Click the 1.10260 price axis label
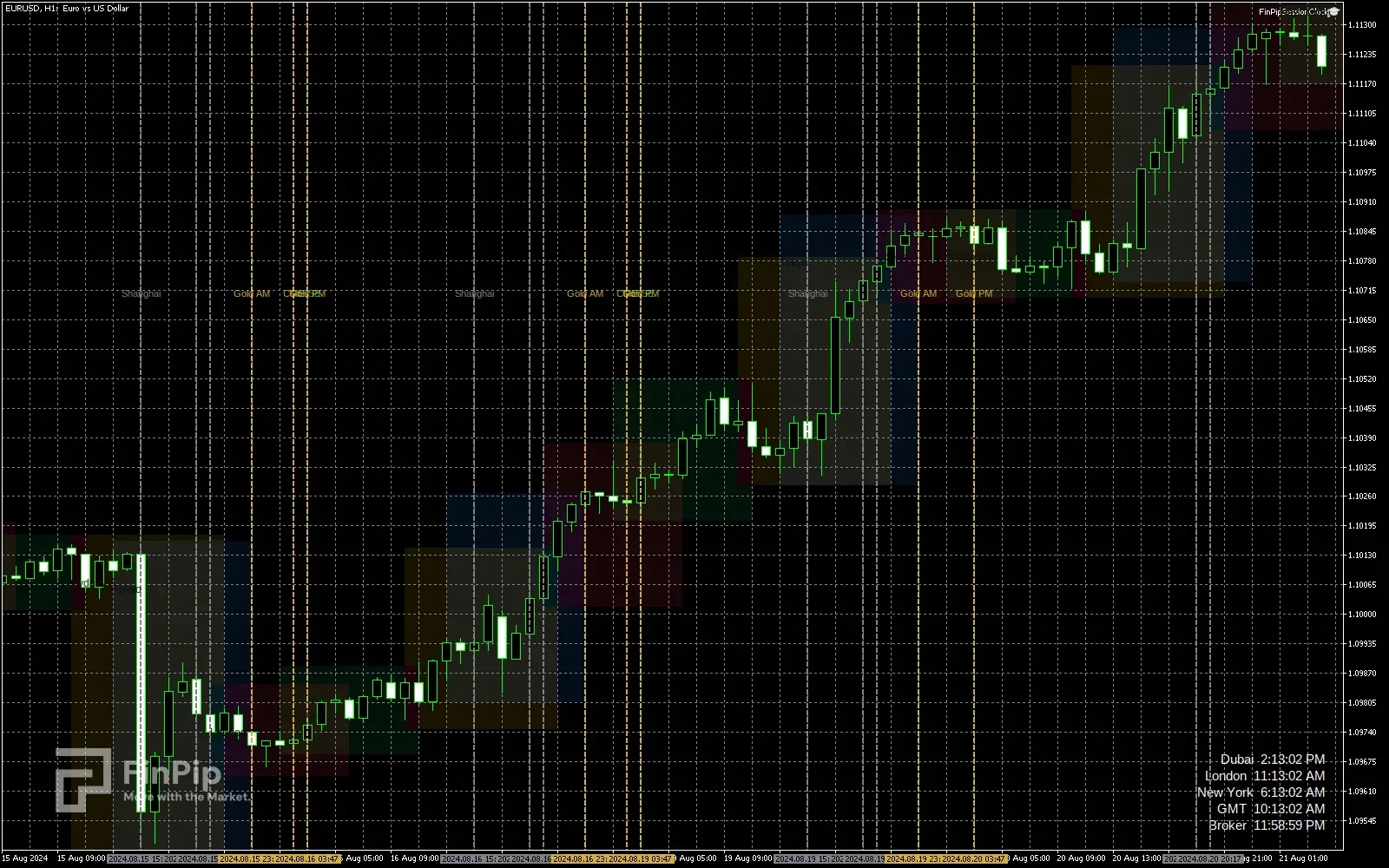The height and width of the screenshot is (868, 1389). [x=1363, y=496]
